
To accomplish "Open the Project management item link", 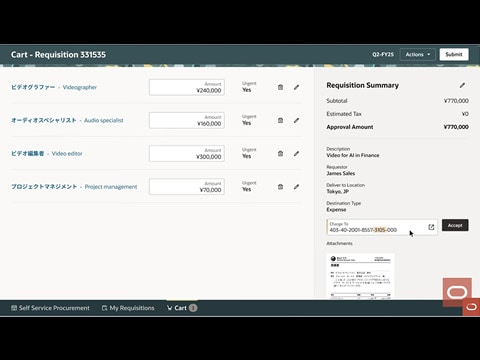I will (x=74, y=187).
